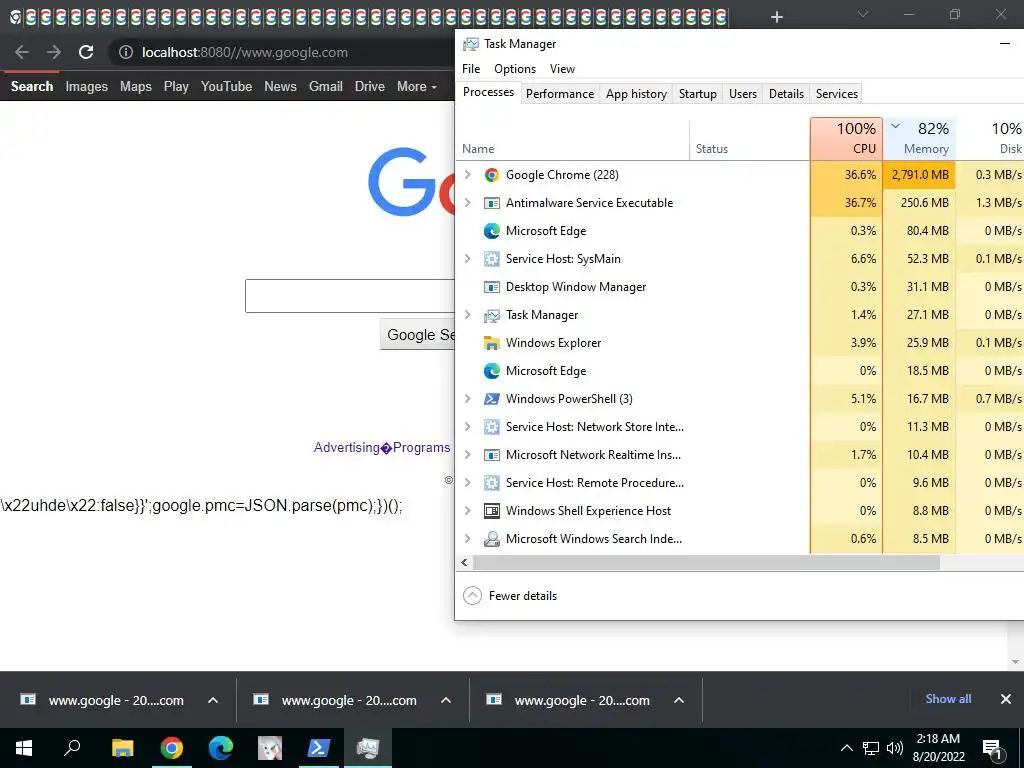Open Task Manager View menu
The image size is (1024, 768).
coord(562,69)
